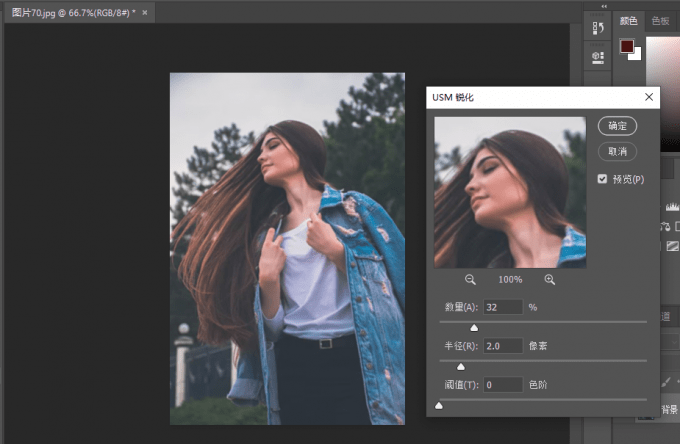Toggle the 预览(P) checkbox
This screenshot has height=444, width=680.
603,179
